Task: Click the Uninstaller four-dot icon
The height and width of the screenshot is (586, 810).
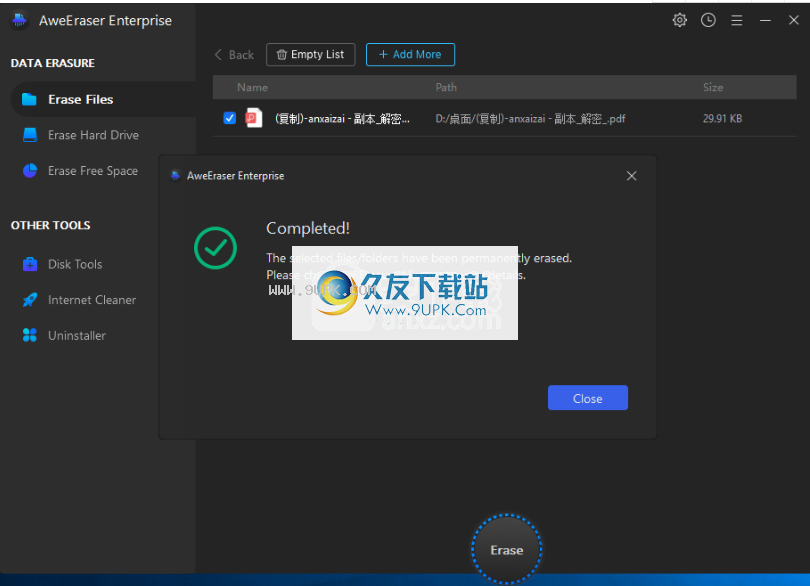Action: [30, 335]
